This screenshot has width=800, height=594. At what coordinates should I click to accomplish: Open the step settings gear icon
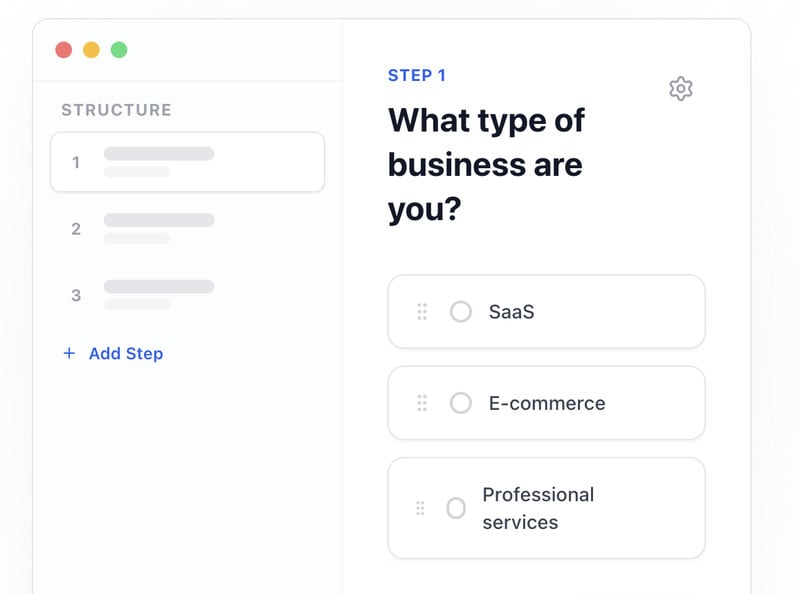(681, 88)
